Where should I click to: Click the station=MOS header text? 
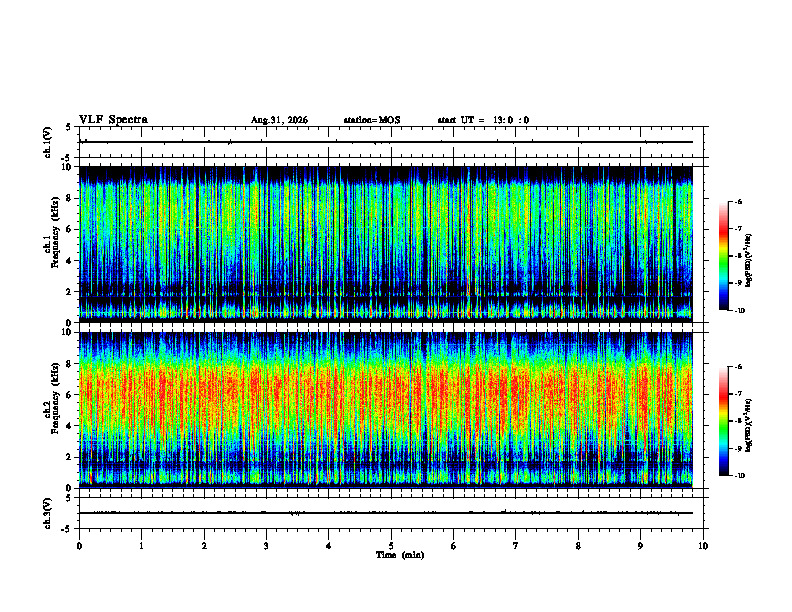tap(372, 120)
